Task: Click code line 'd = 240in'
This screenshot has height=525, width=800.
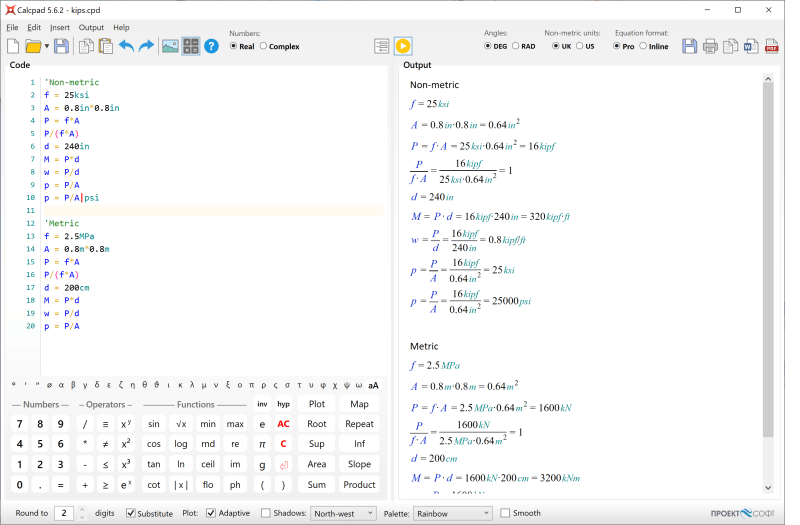Action: click(67, 146)
